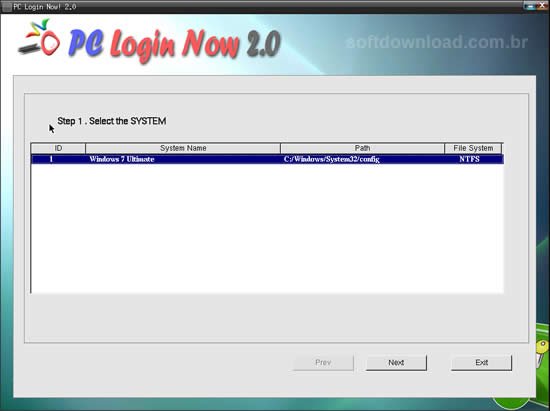
Task: Click the Exit button
Action: pos(481,362)
